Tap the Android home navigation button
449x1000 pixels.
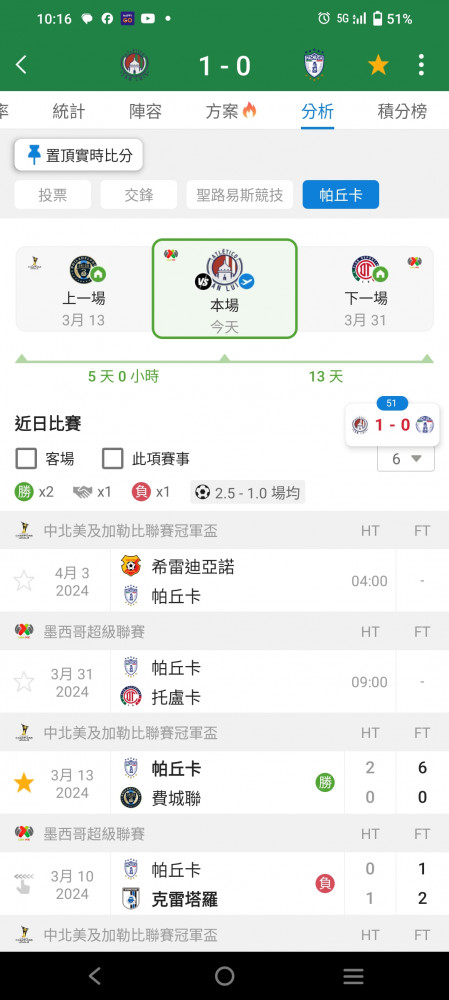[224, 976]
